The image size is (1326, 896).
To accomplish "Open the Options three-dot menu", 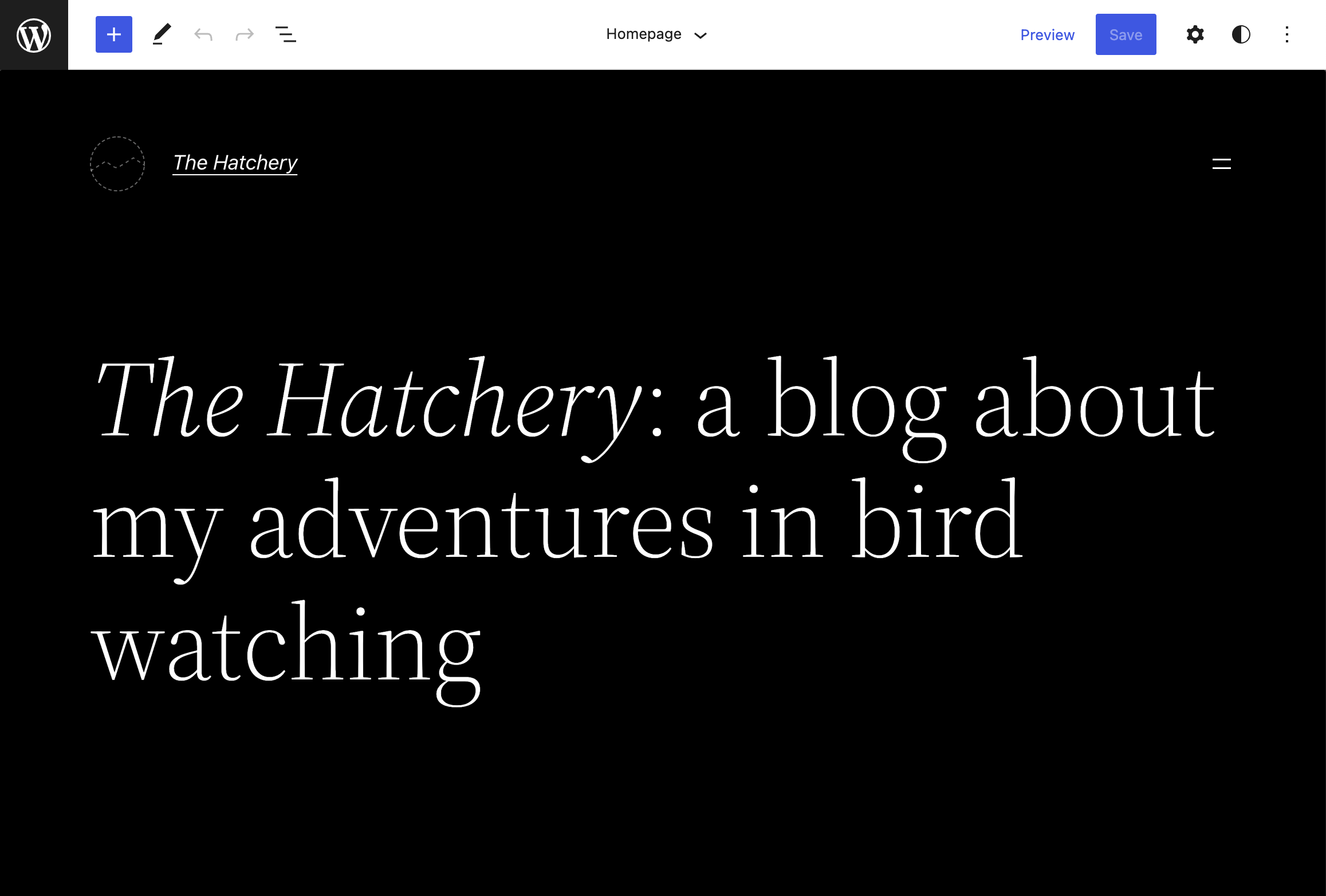I will click(1286, 34).
